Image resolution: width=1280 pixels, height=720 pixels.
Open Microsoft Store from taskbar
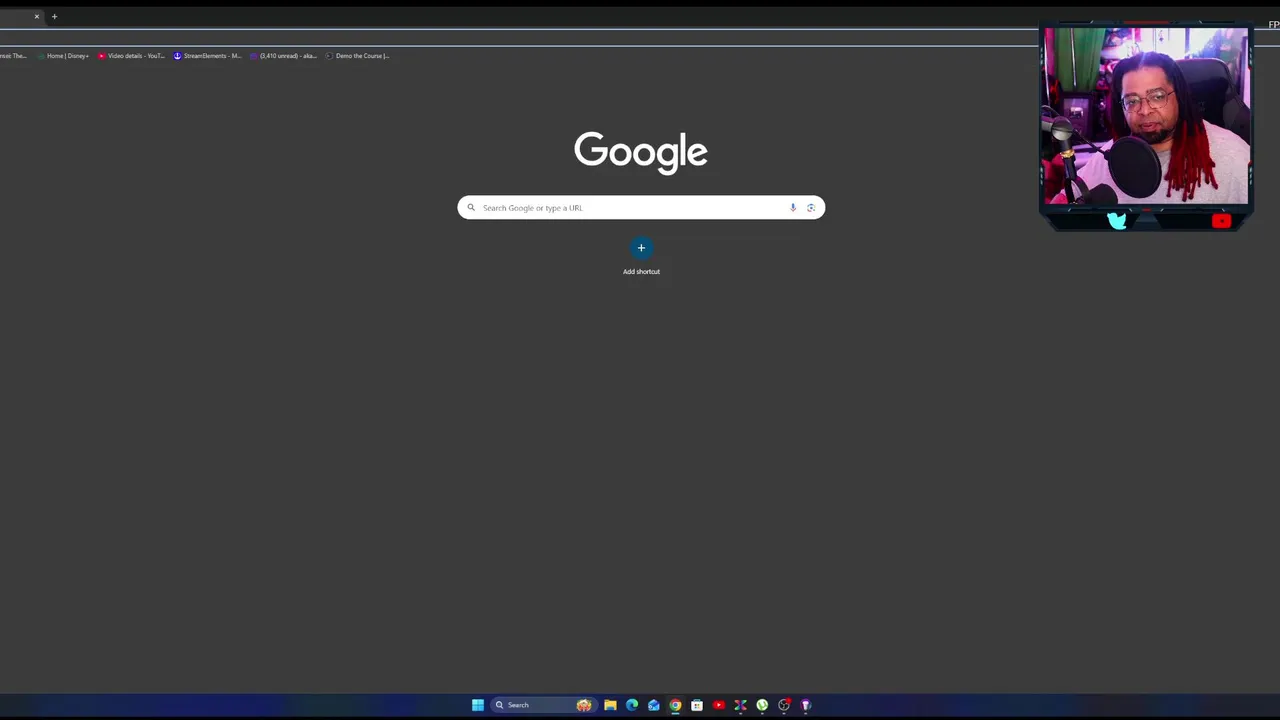click(x=697, y=705)
